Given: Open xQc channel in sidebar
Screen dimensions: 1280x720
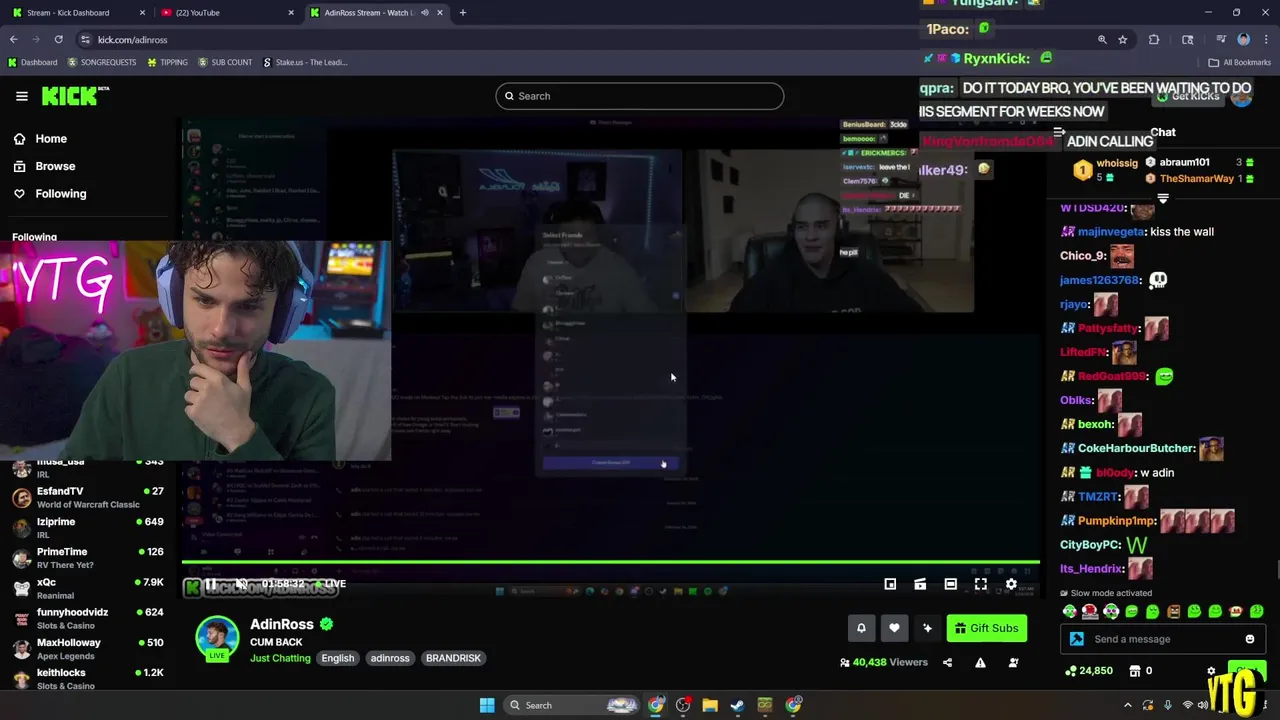Looking at the screenshot, I should 86,588.
